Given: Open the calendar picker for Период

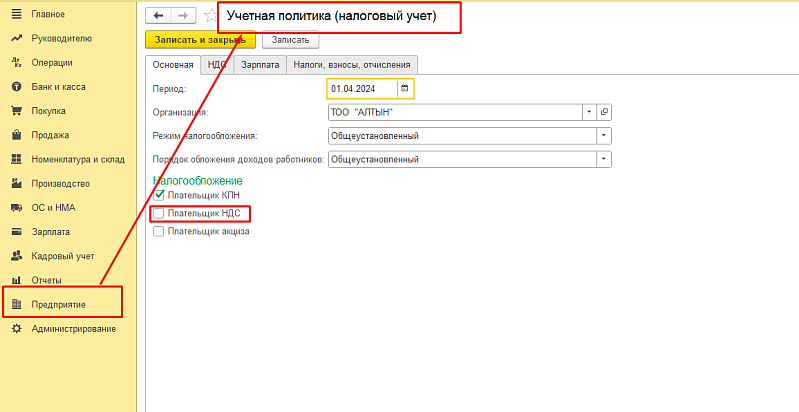Looking at the screenshot, I should tap(404, 89).
